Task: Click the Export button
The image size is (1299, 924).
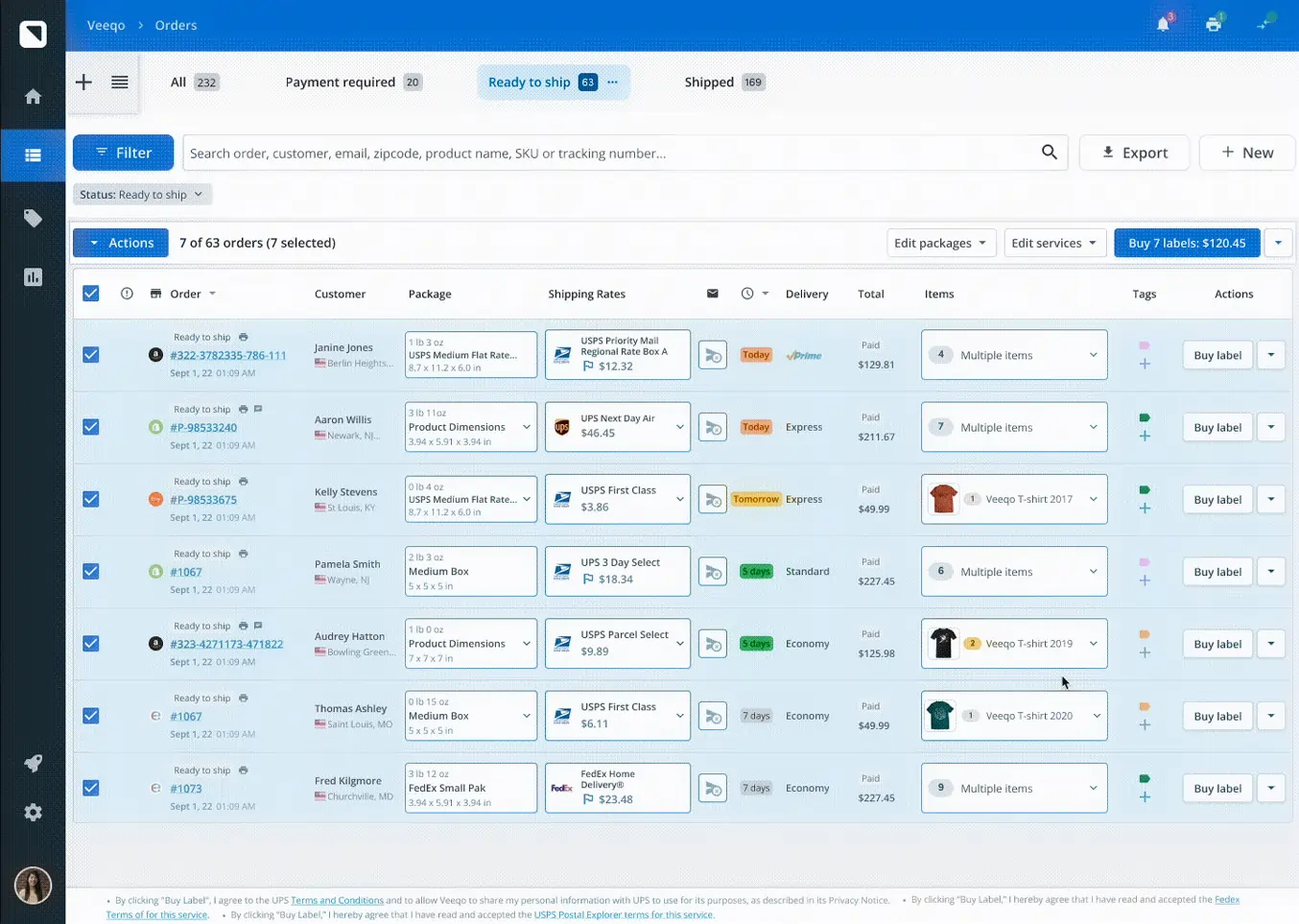Action: [x=1134, y=153]
